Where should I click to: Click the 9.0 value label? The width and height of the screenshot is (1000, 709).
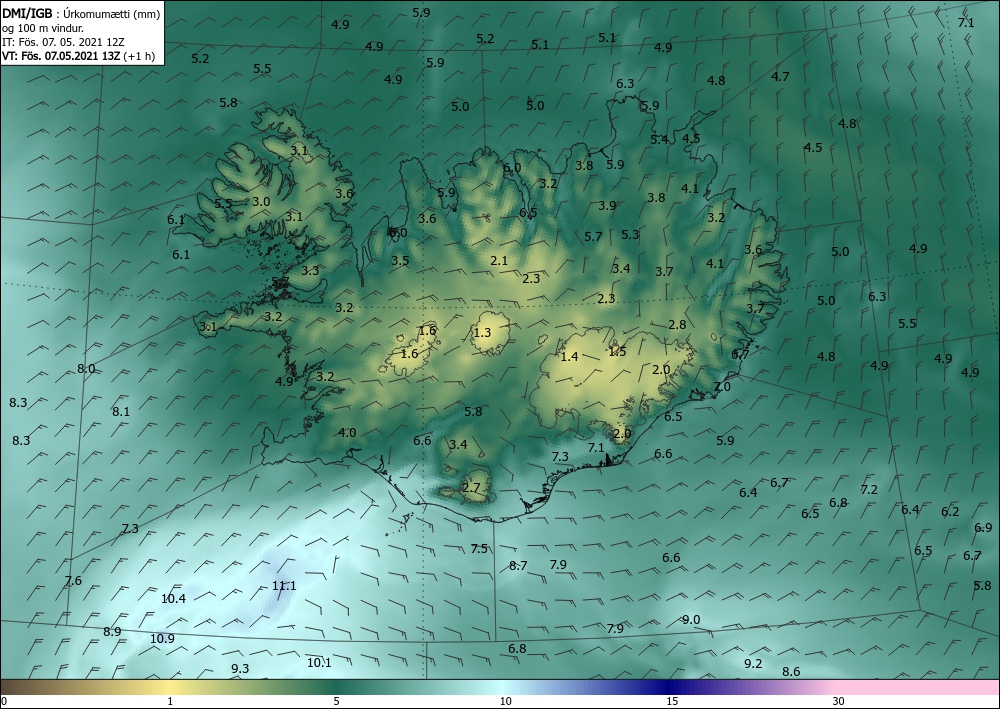(691, 620)
